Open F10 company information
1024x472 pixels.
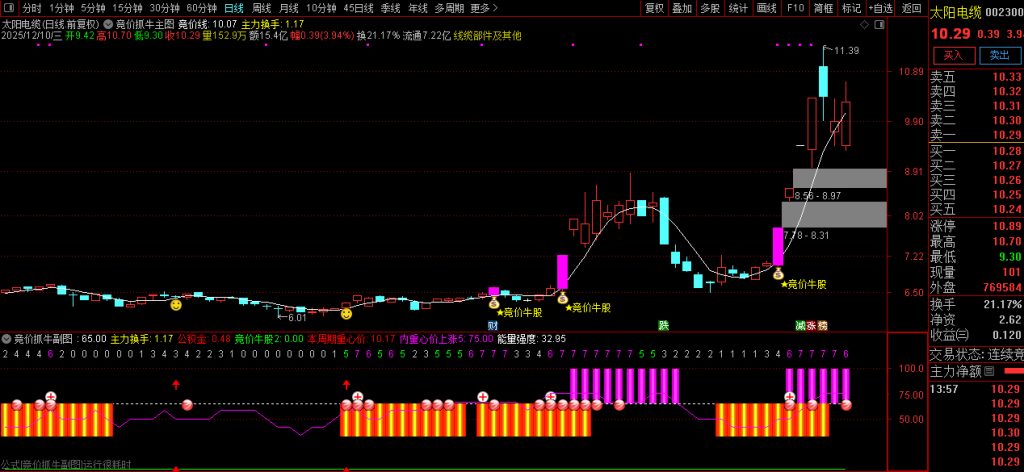pyautogui.click(x=795, y=8)
